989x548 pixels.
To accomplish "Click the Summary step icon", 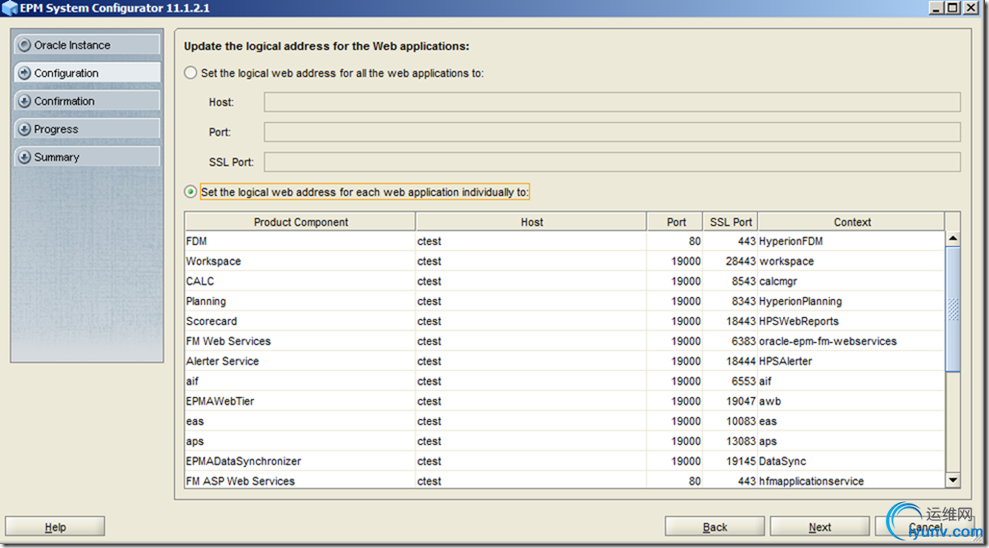I will click(x=25, y=157).
